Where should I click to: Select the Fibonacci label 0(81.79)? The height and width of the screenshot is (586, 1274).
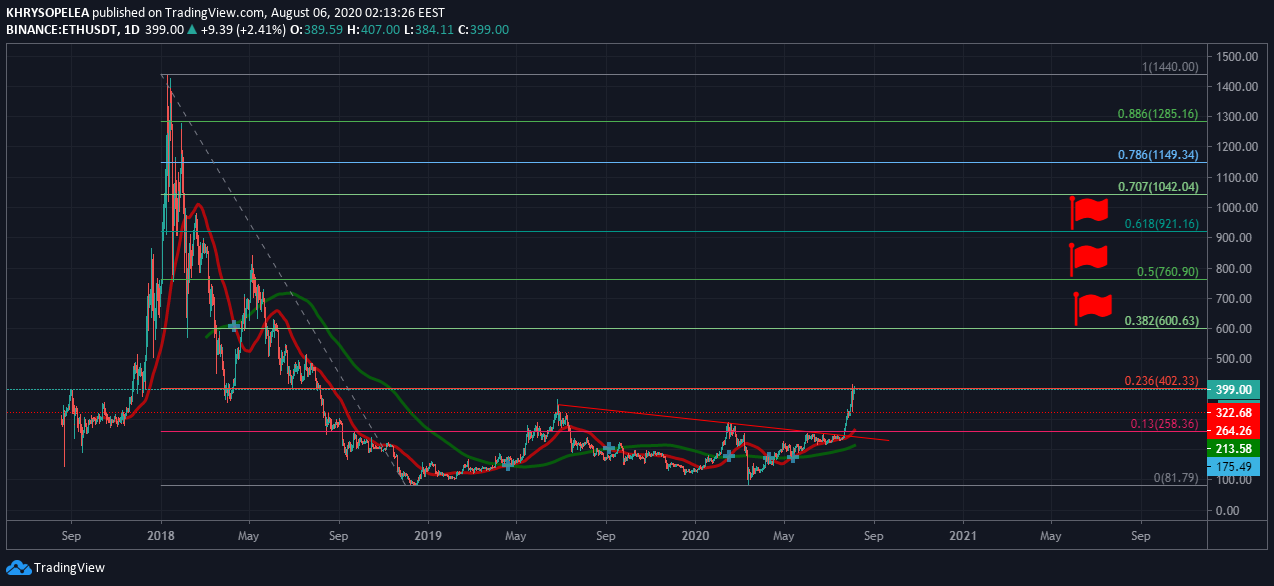click(x=1176, y=478)
